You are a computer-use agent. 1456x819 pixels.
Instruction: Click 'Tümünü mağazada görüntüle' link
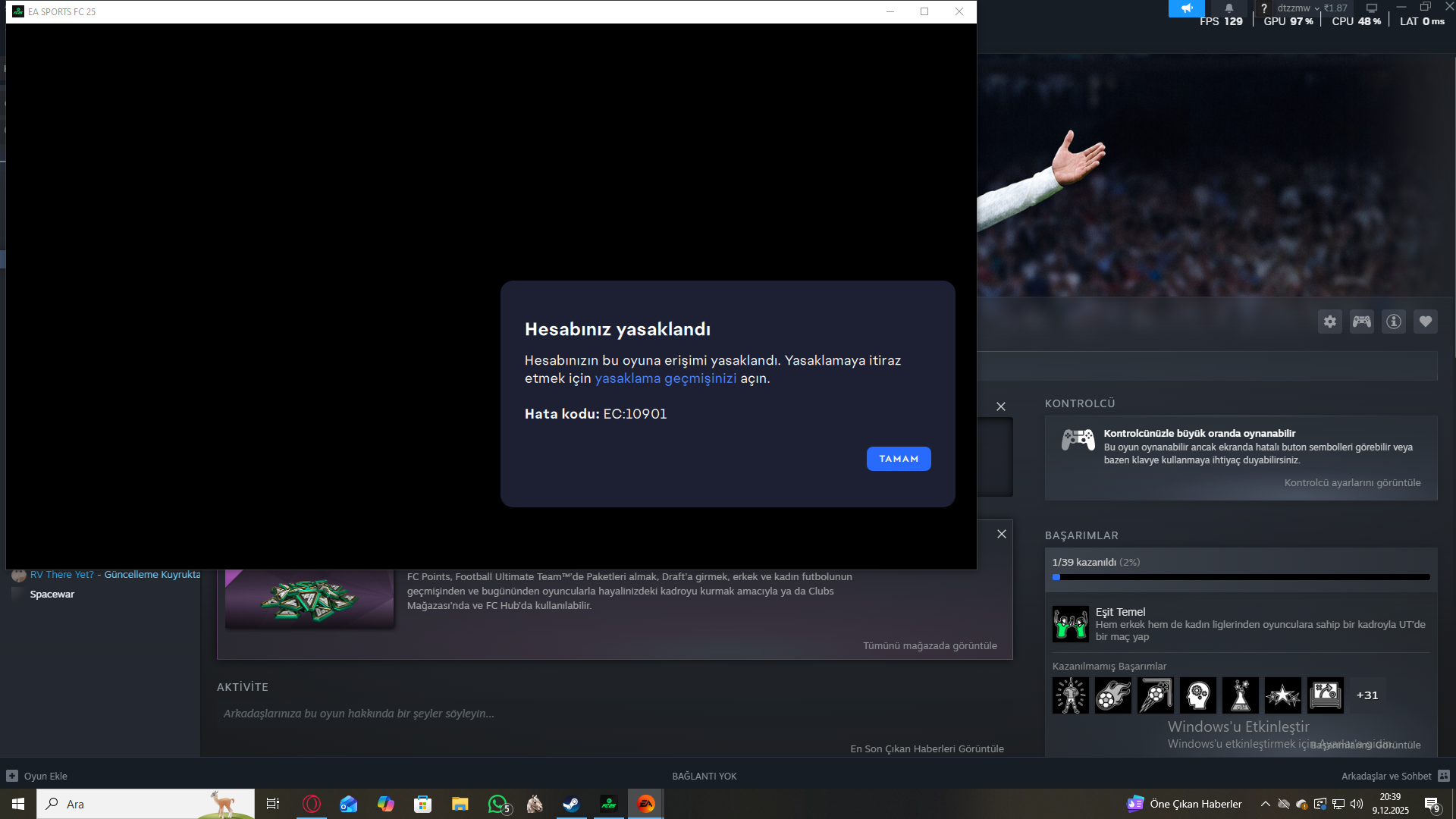coord(930,646)
